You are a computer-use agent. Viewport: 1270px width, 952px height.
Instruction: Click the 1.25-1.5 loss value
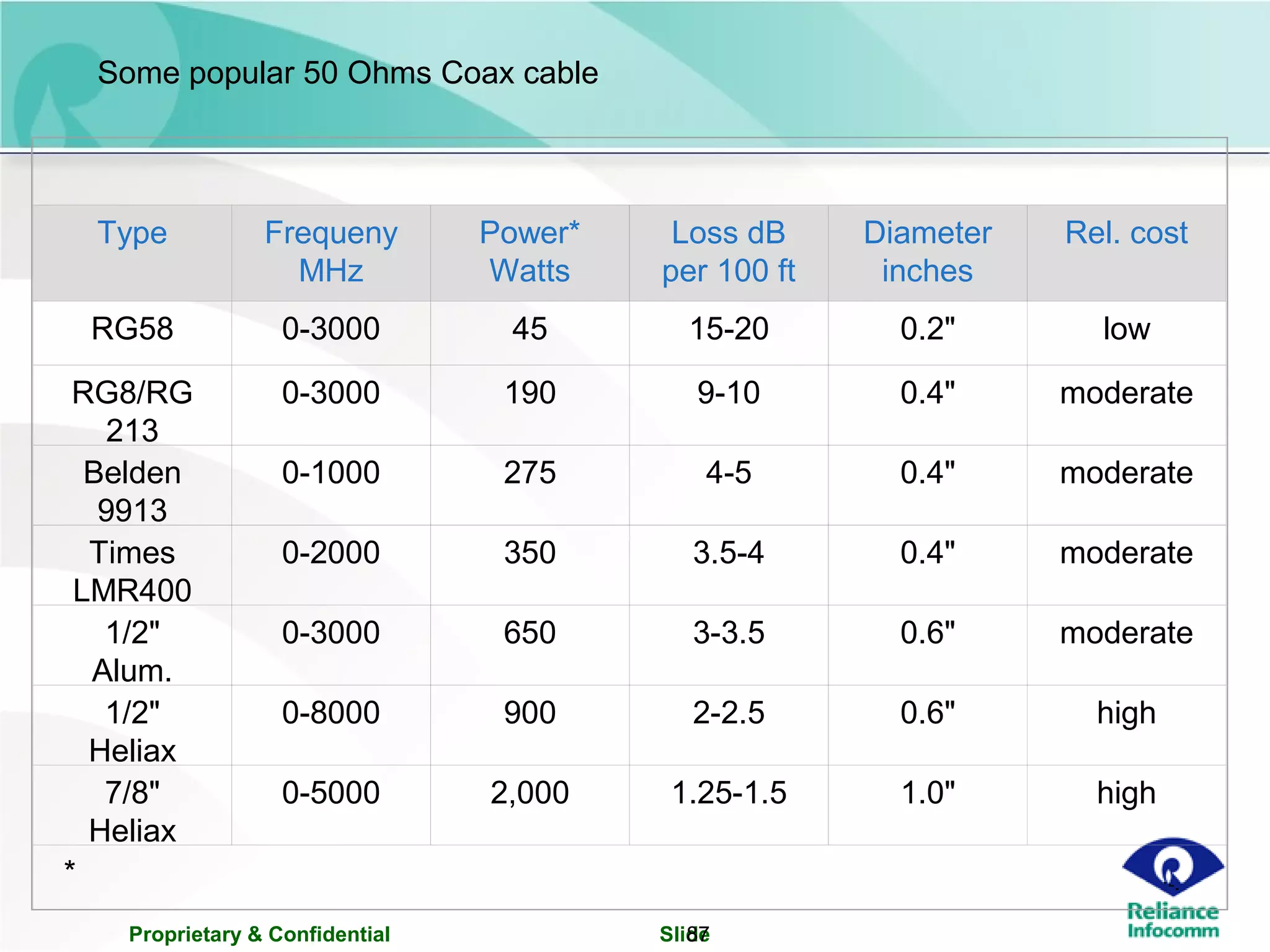coord(729,793)
